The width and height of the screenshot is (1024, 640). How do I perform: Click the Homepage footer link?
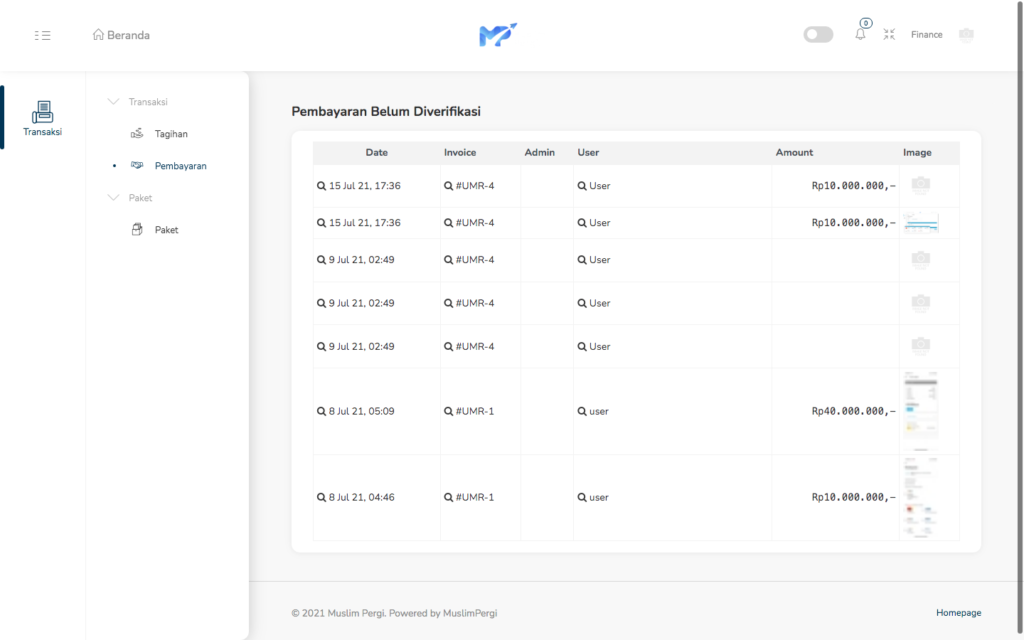point(958,613)
